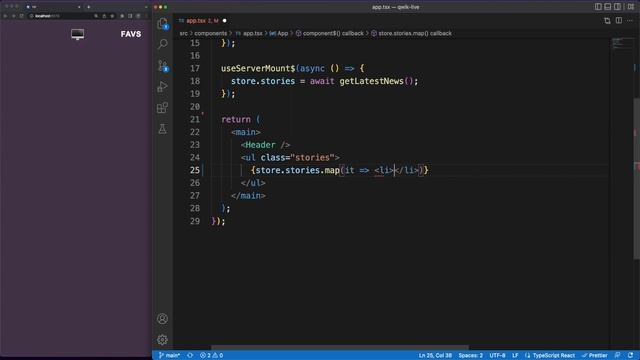Click line number 25 in gutter
This screenshot has height=360, width=640.
click(195, 170)
